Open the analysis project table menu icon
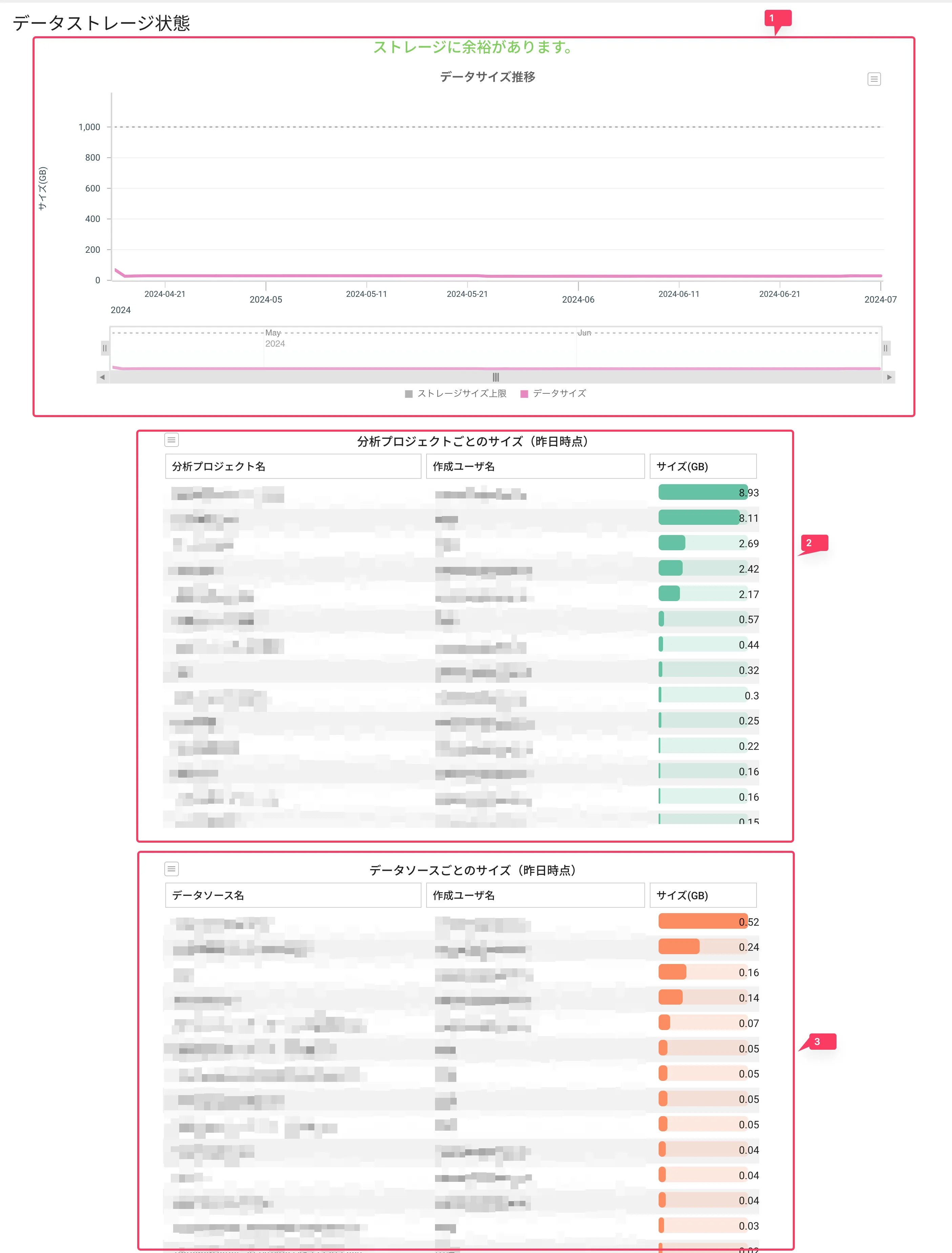This screenshot has height=1253, width=952. click(172, 440)
